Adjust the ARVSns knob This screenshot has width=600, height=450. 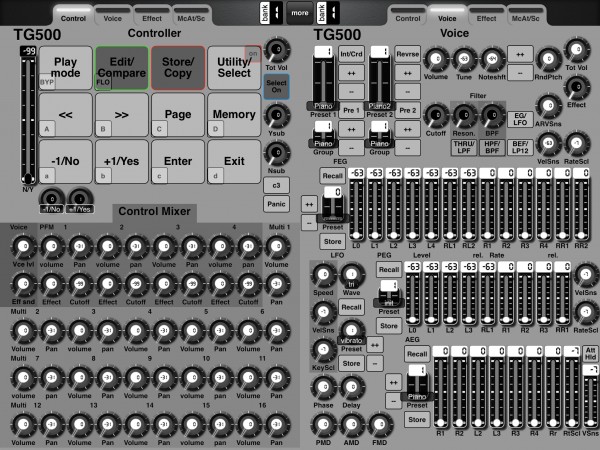(x=548, y=106)
